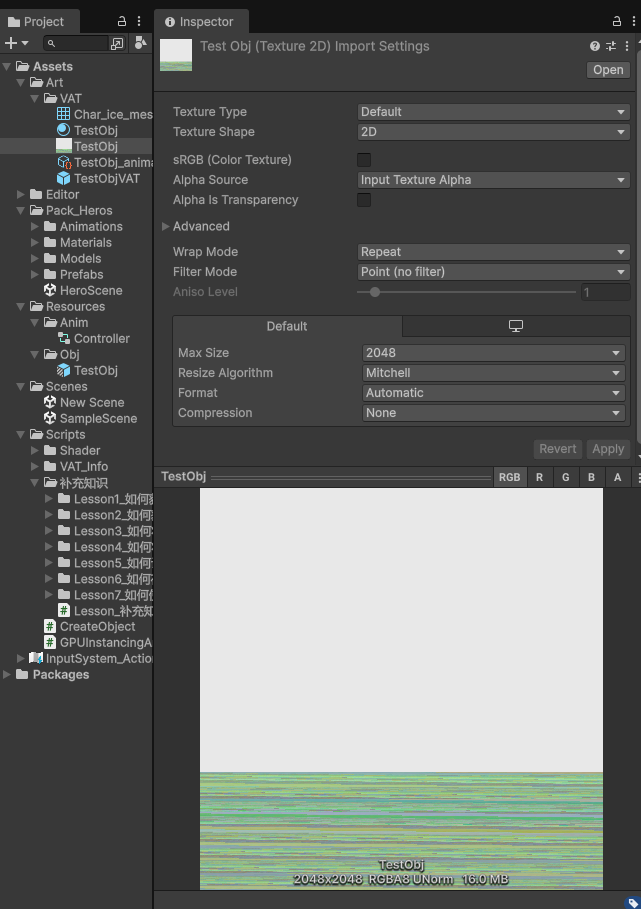Switch to the Project tab
Screen dimensions: 641x909
coord(36,21)
